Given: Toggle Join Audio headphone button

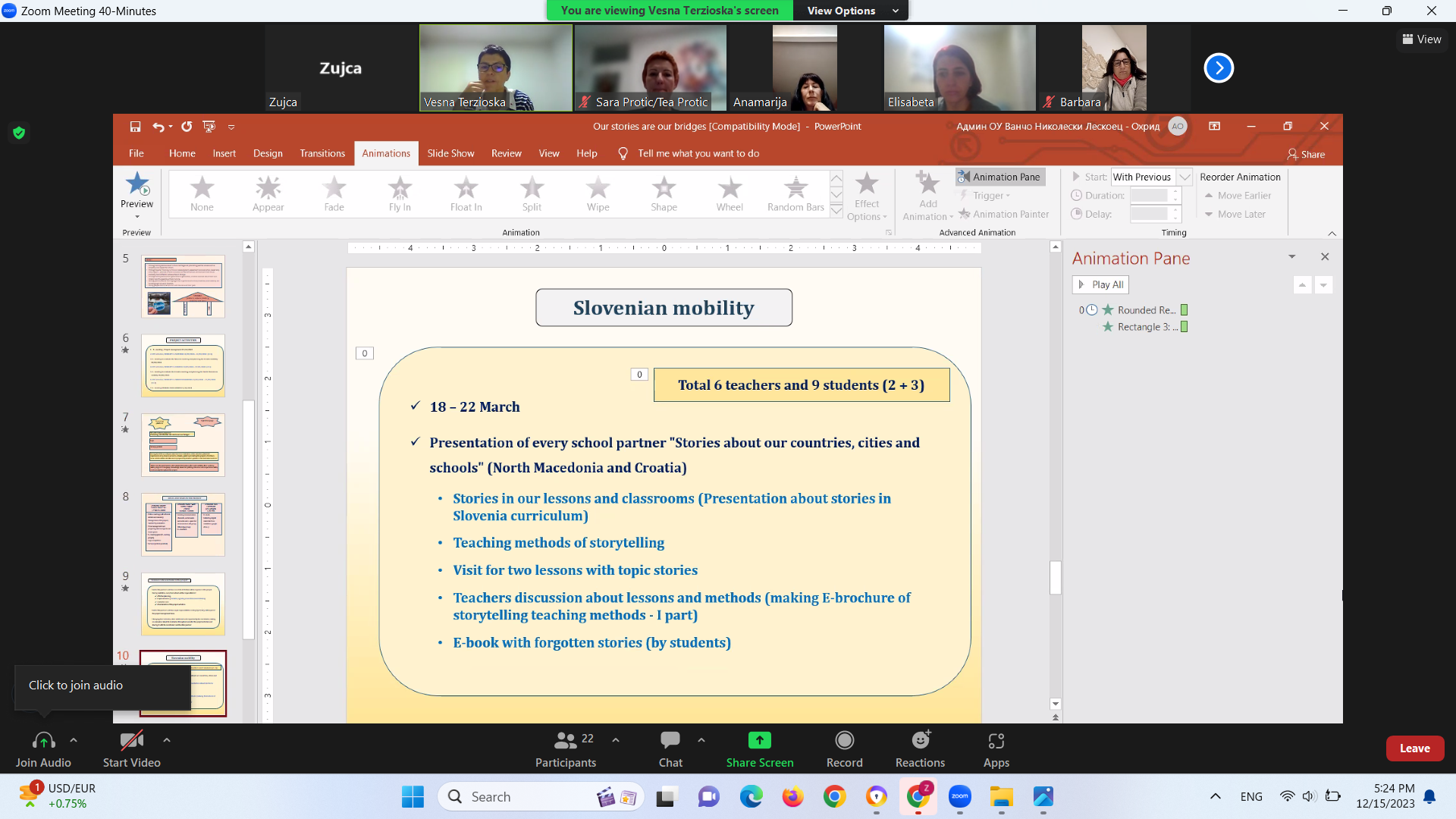Looking at the screenshot, I should coord(43,740).
